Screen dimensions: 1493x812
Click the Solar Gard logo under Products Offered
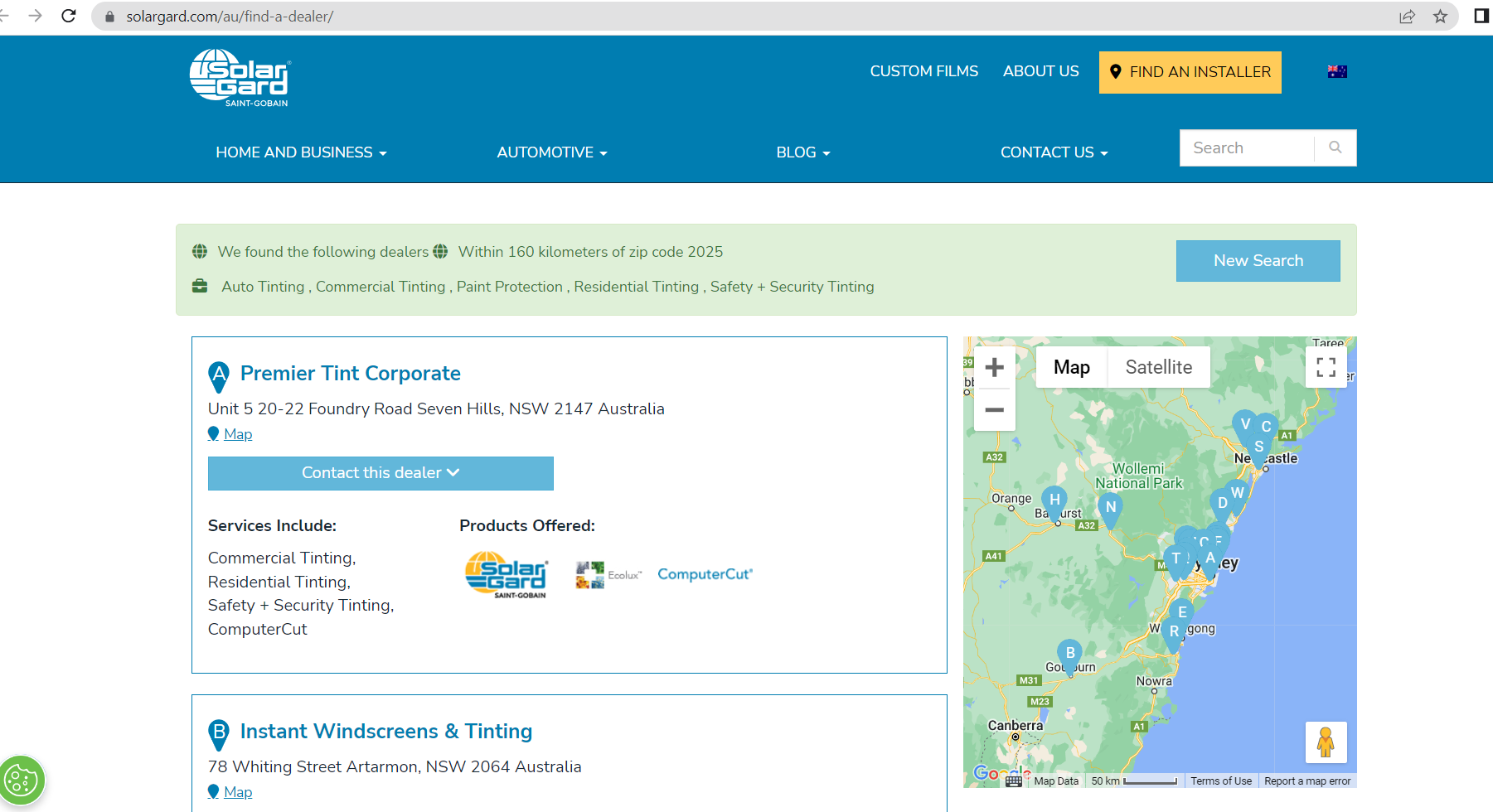[507, 575]
